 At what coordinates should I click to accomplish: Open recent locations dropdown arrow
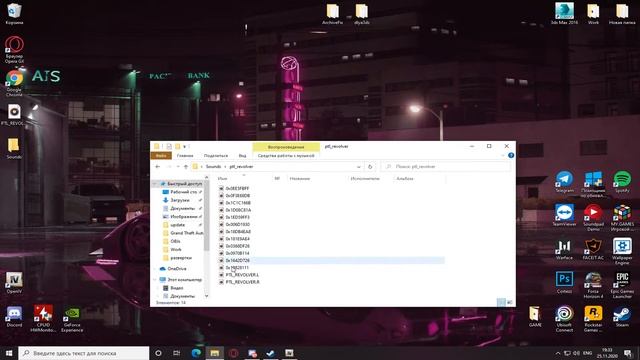tap(178, 167)
